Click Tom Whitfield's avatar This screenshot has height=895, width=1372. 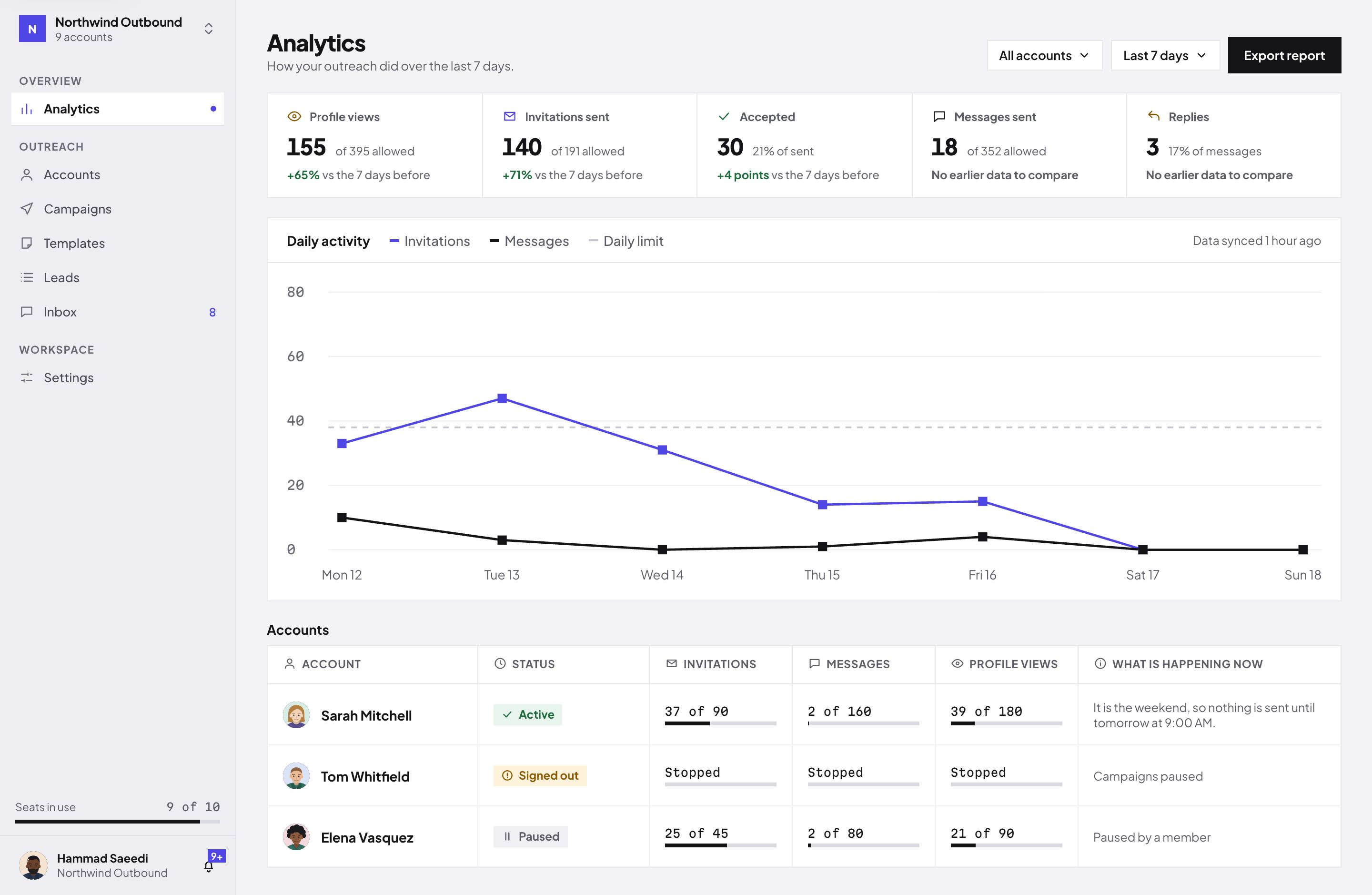pyautogui.click(x=296, y=776)
